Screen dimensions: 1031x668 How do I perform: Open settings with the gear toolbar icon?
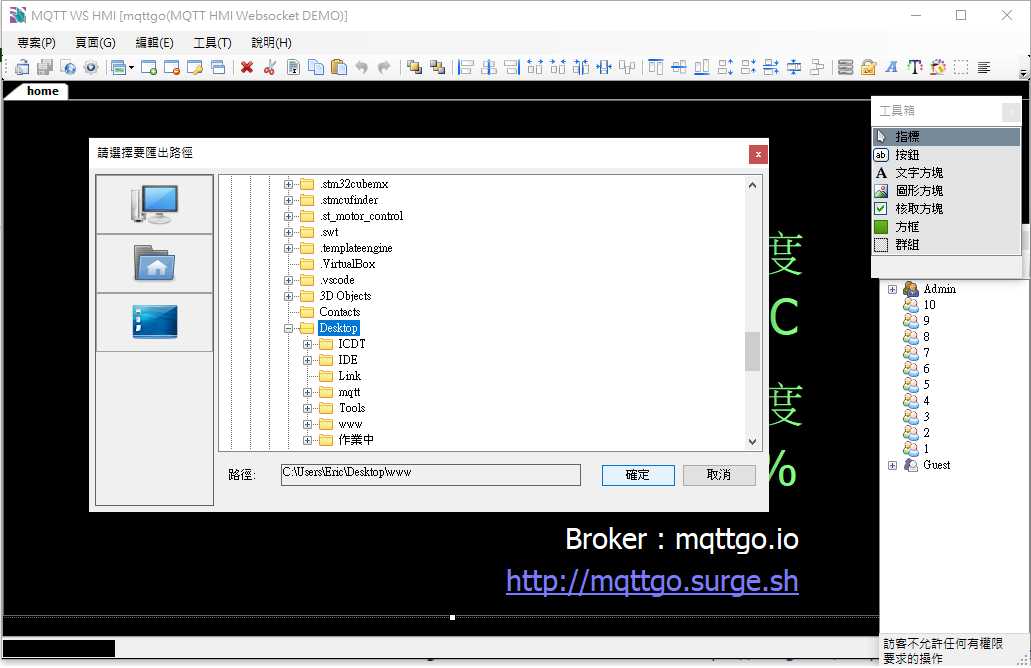click(x=91, y=67)
